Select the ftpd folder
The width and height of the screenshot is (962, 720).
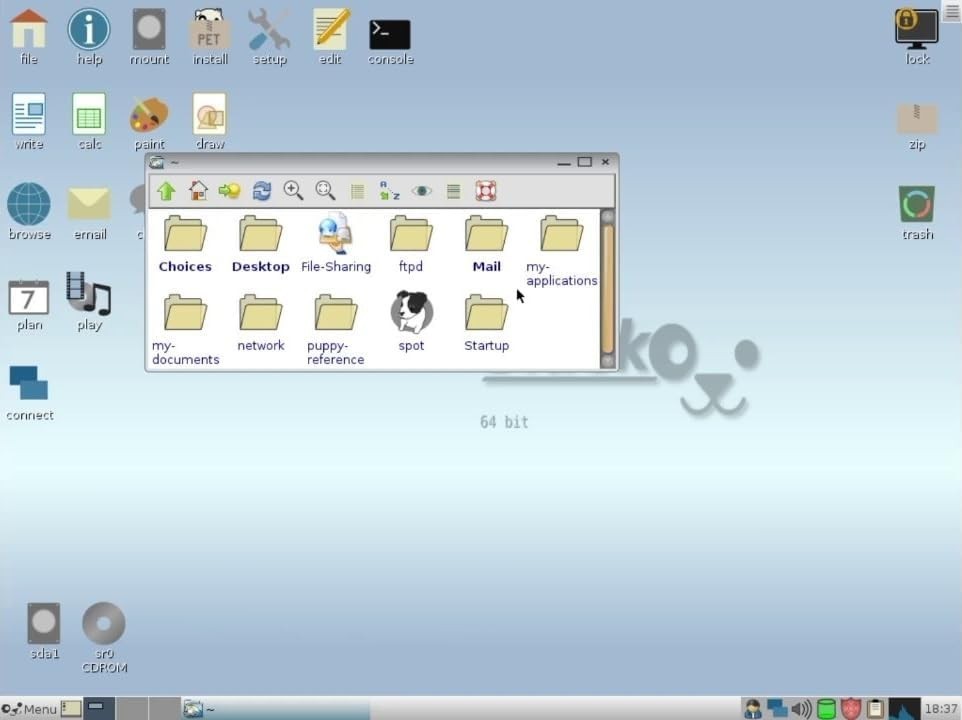[x=411, y=243]
